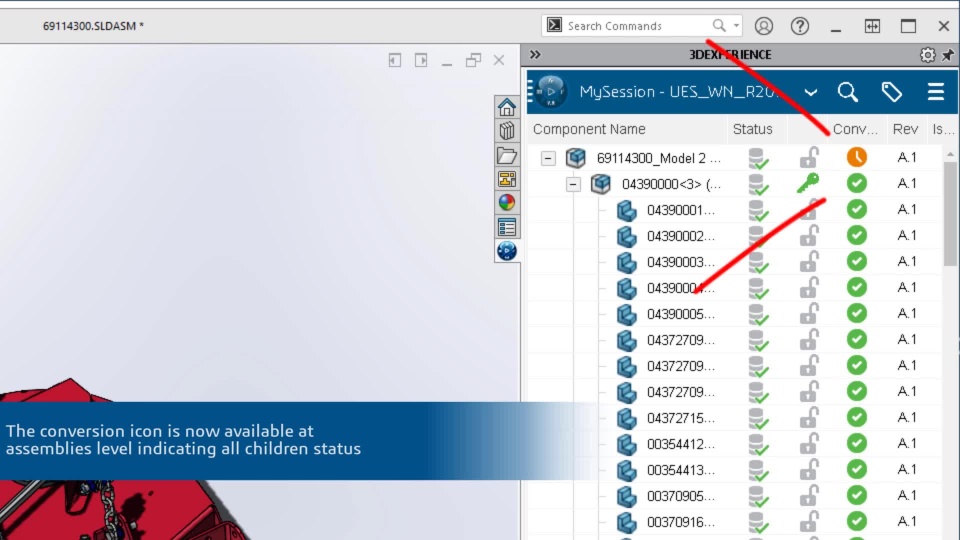The width and height of the screenshot is (960, 540).
Task: Open the Design Library task pane tab
Action: (x=507, y=131)
